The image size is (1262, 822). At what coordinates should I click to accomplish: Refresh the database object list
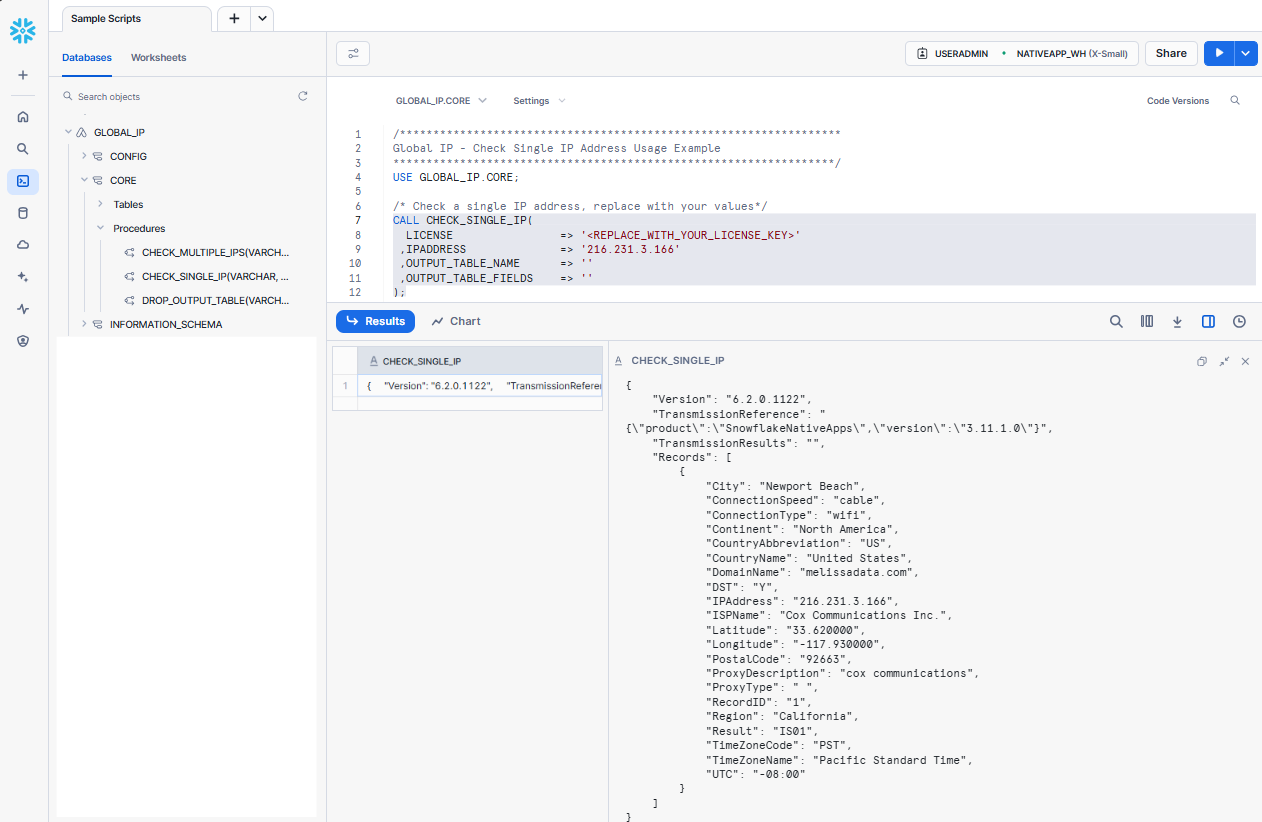point(303,96)
